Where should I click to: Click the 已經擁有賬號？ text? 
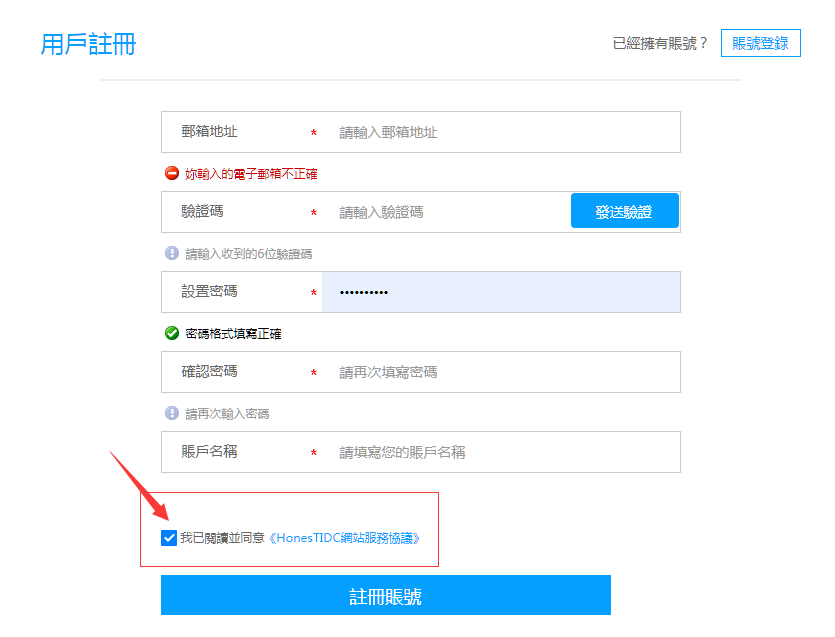point(660,43)
